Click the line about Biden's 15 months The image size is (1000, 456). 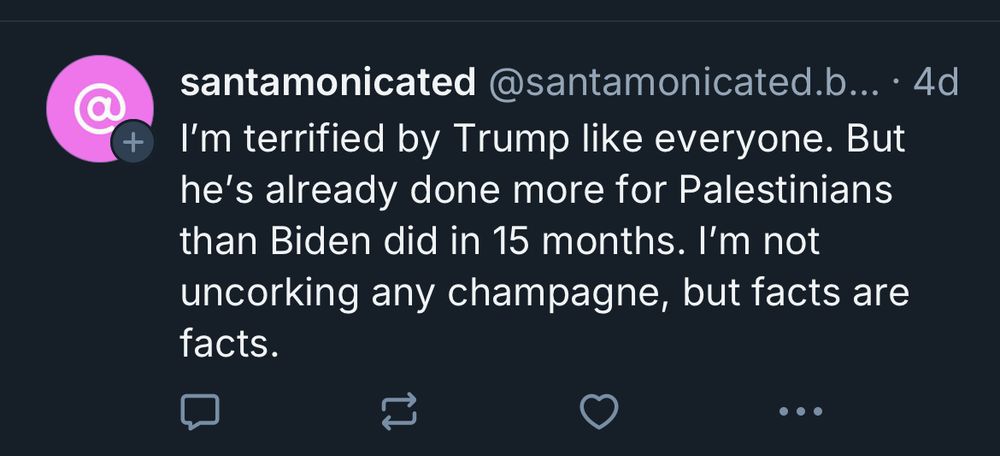500,243
